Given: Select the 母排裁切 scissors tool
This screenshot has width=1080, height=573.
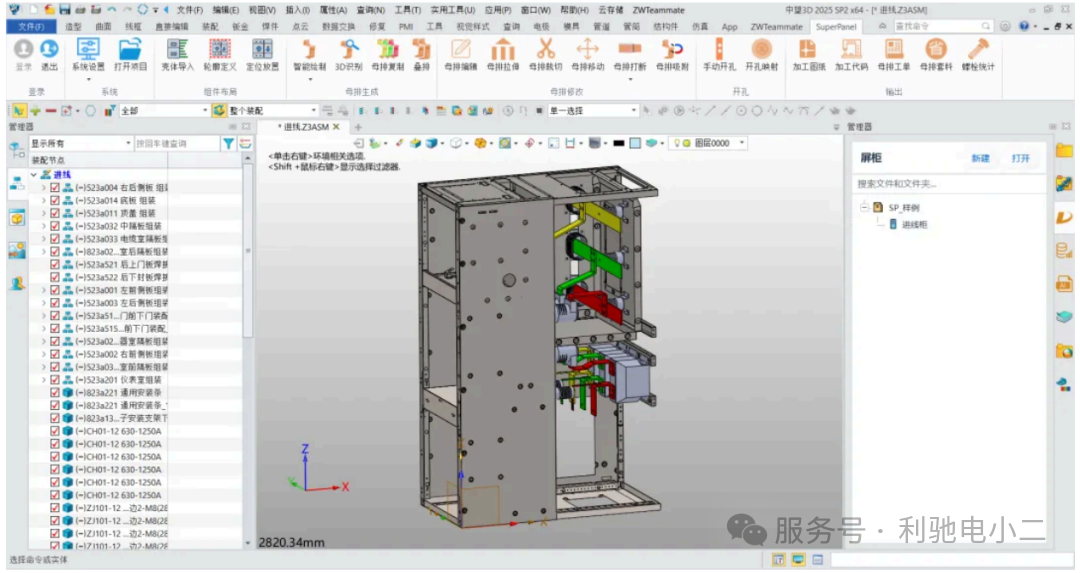Looking at the screenshot, I should [546, 50].
